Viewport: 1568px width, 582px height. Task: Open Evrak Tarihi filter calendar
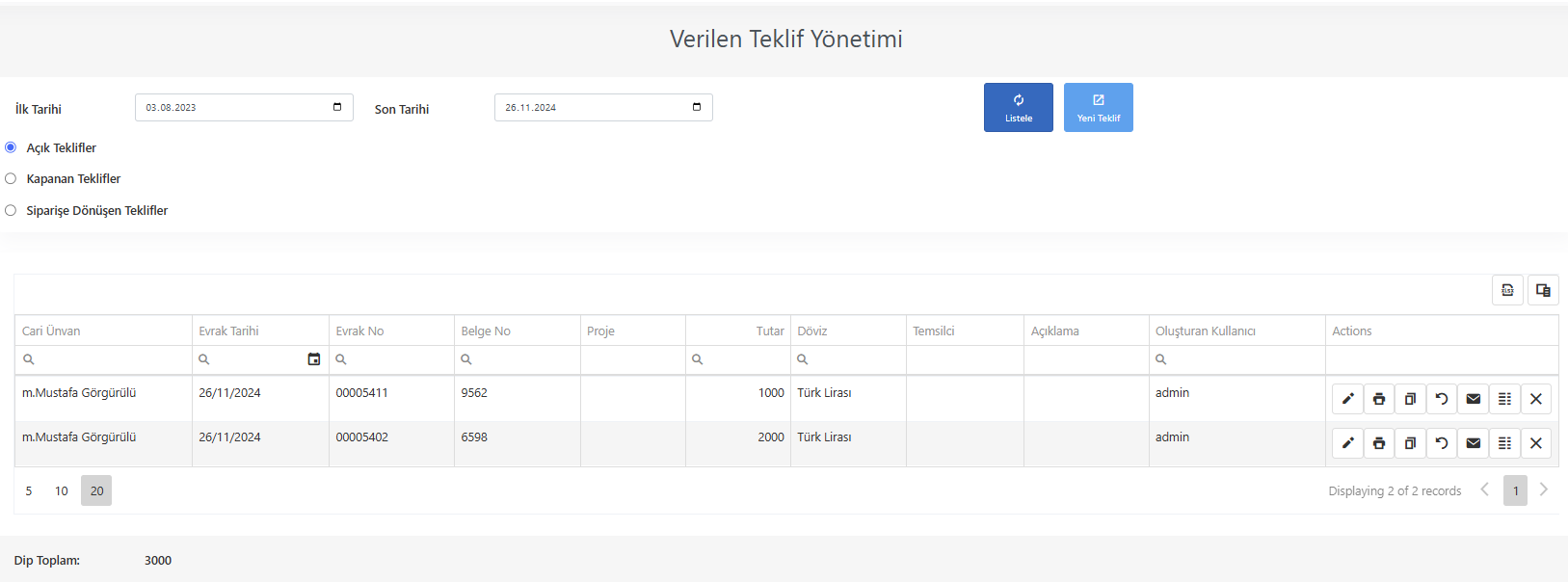coord(313,359)
